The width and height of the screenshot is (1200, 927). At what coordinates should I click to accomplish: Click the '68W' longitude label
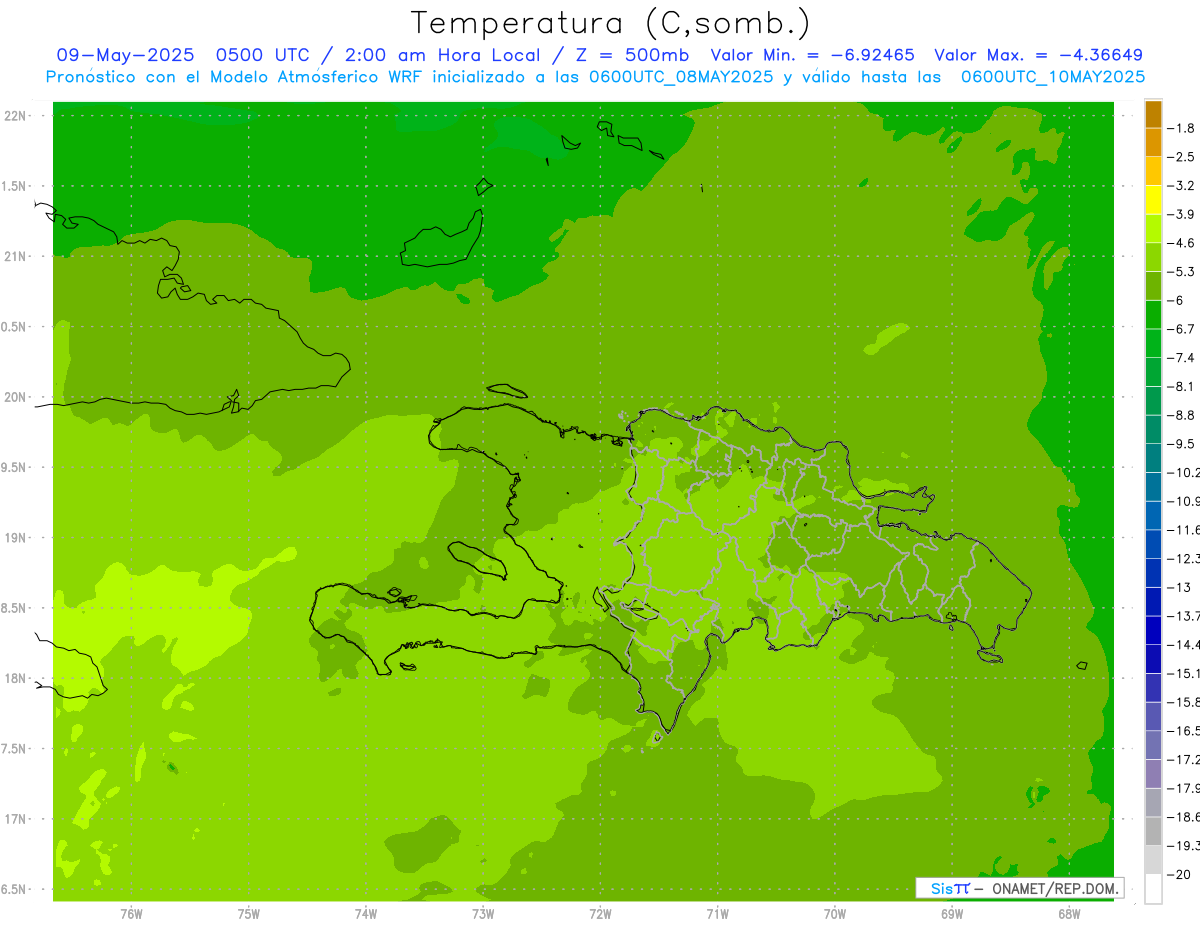[x=1069, y=914]
